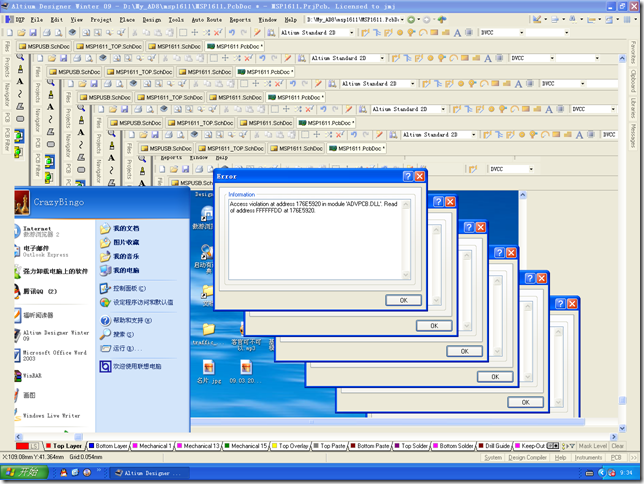The height and width of the screenshot is (484, 644).
Task: Click Utility Tools pencil icon on menu bar
Action: 537,19
